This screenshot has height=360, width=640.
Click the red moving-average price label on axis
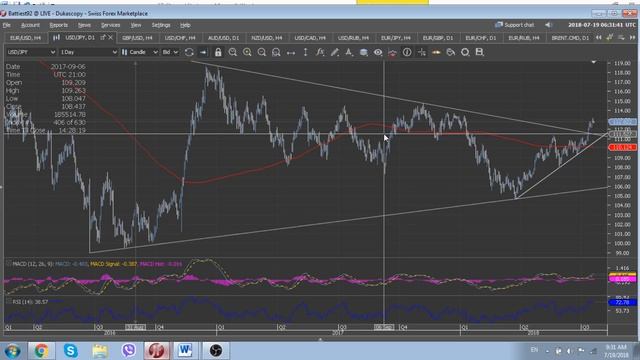click(622, 147)
